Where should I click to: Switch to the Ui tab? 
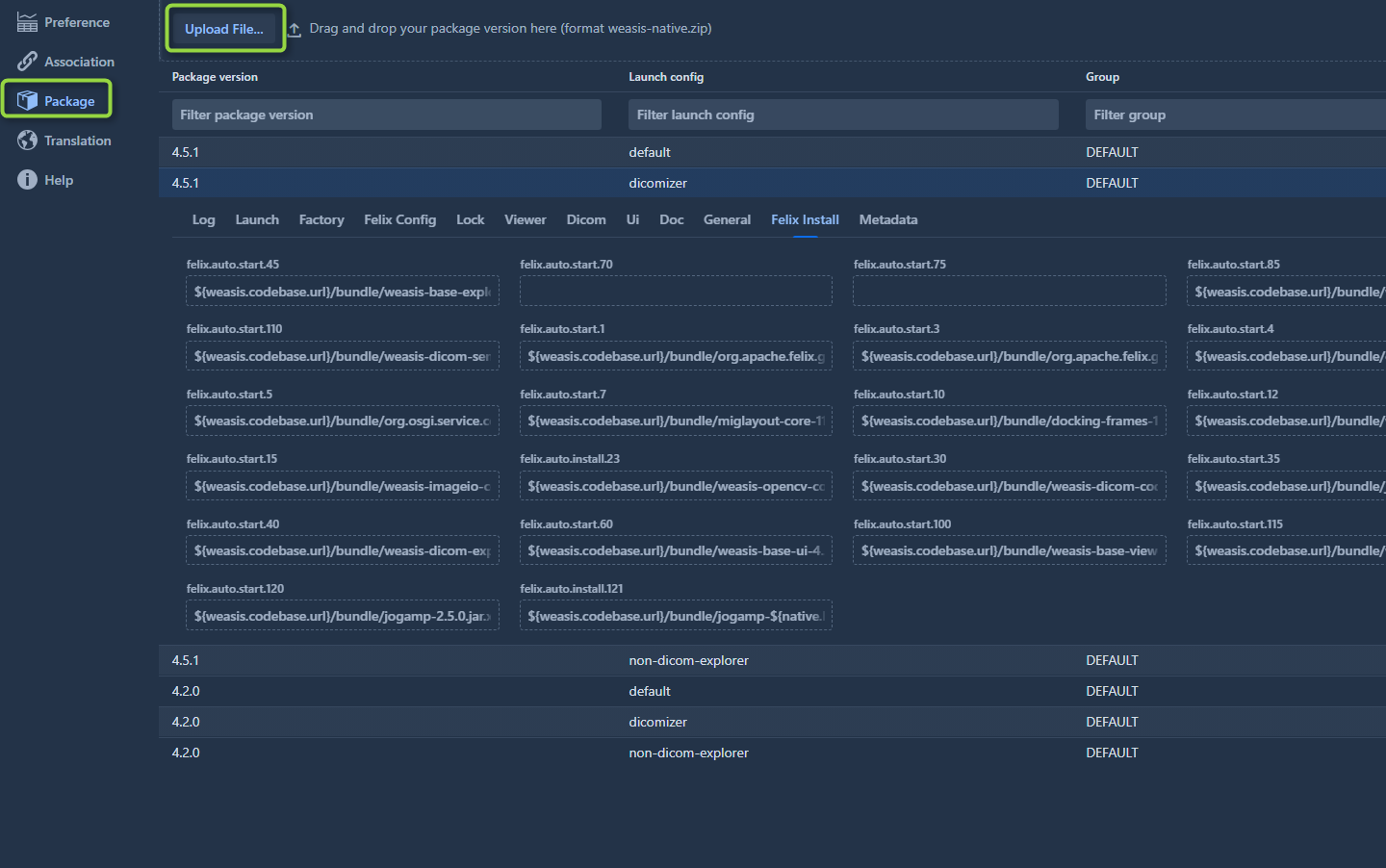(x=632, y=219)
